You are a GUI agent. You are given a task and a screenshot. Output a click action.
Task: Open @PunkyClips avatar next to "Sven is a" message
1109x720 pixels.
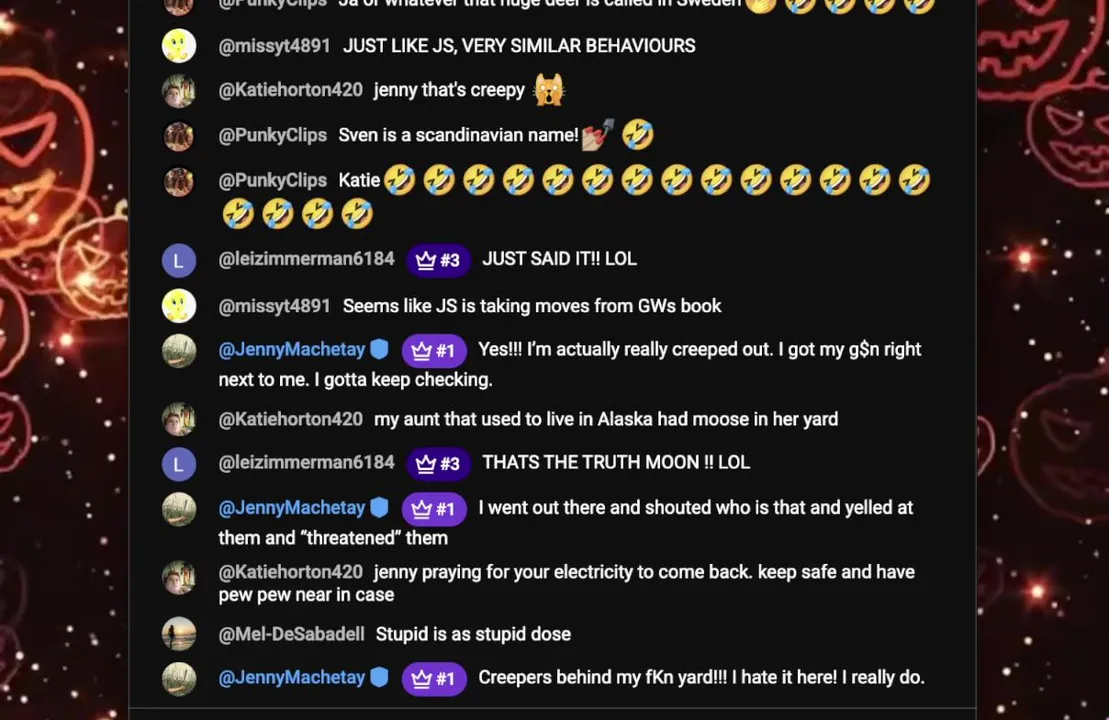click(x=179, y=136)
